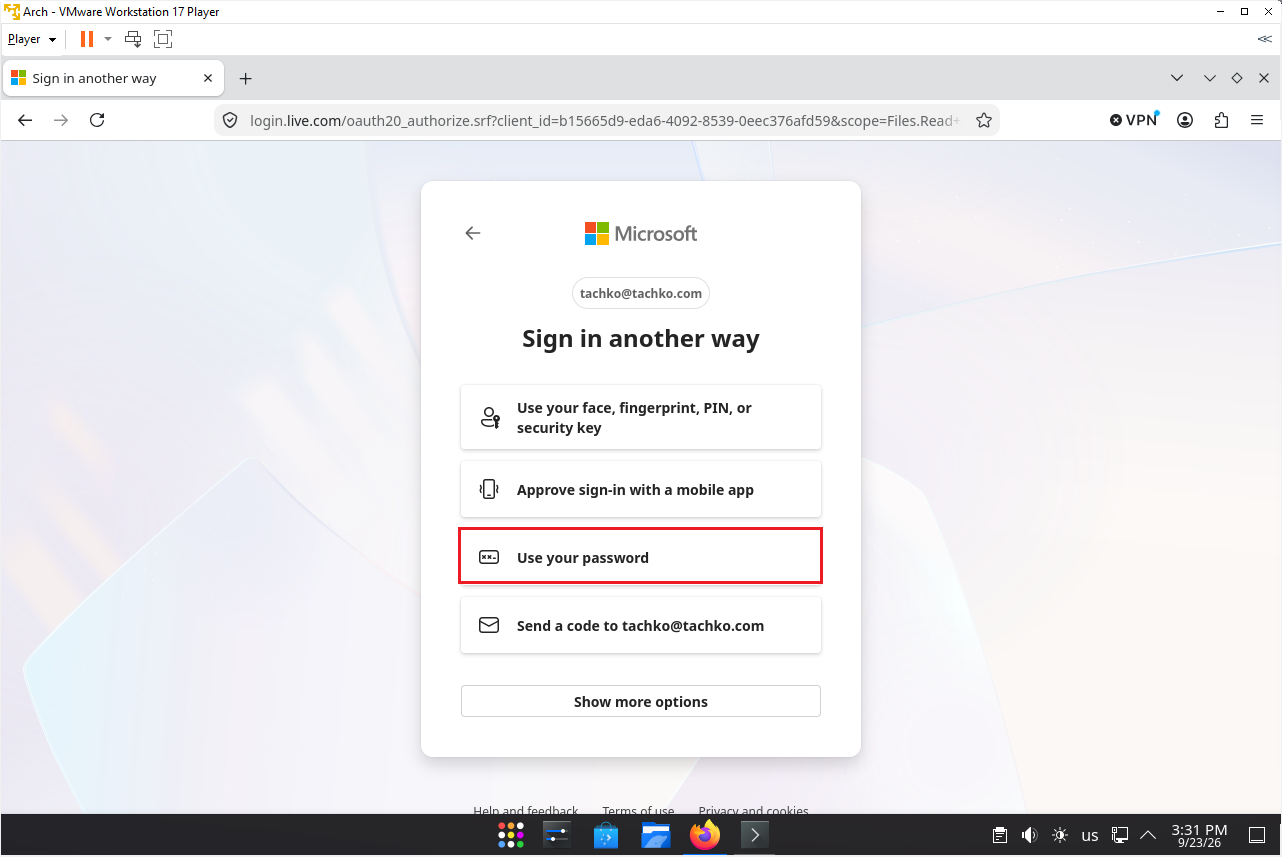
Task: Select the 'Sign in another way' browser tab
Action: pos(113,78)
